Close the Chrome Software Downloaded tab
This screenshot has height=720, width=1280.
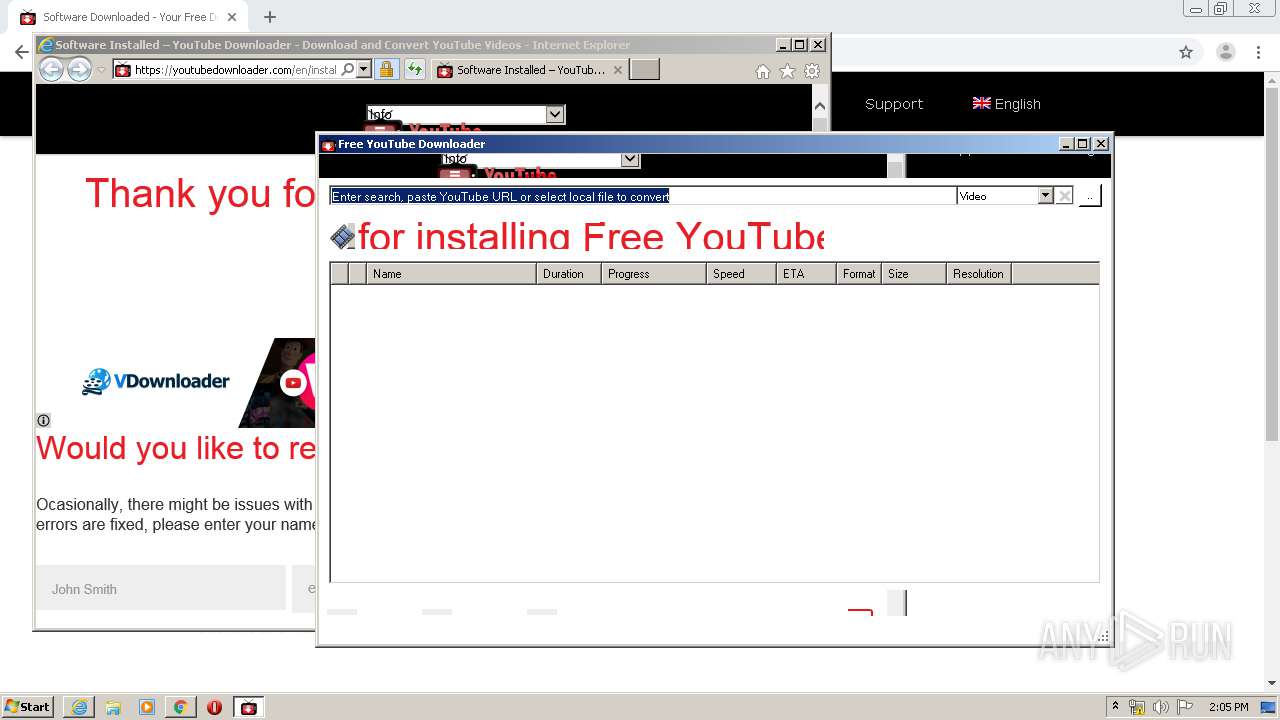click(232, 17)
